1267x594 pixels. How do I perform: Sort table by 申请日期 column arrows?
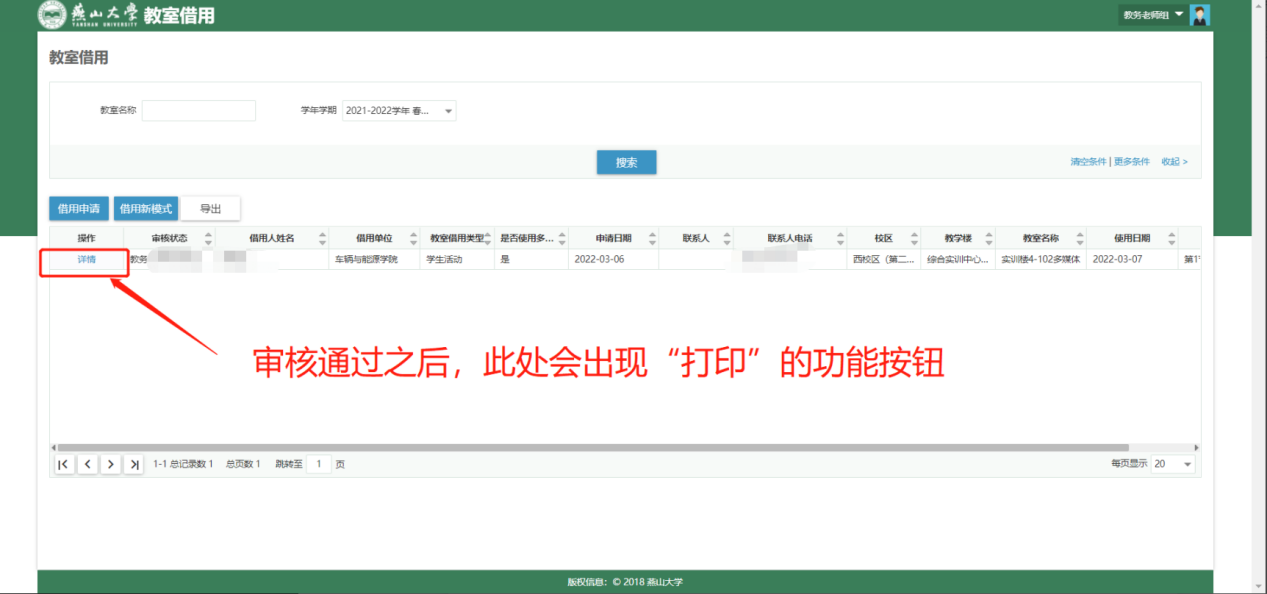coord(652,239)
